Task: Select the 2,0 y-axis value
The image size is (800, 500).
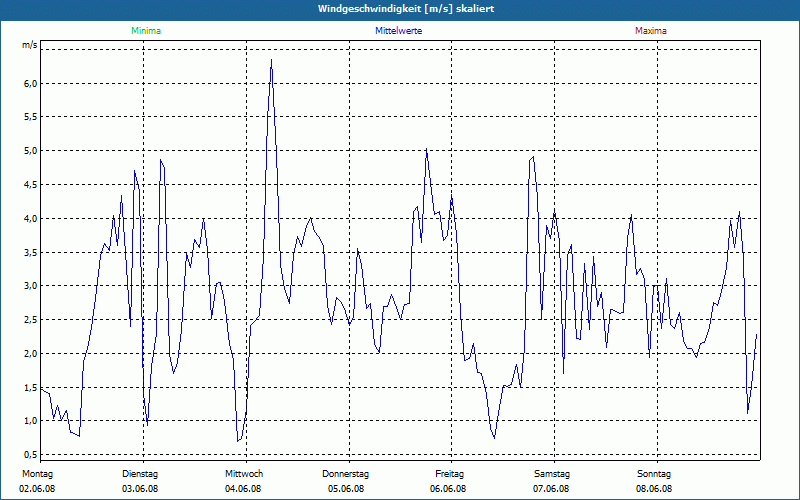Action: [31, 353]
